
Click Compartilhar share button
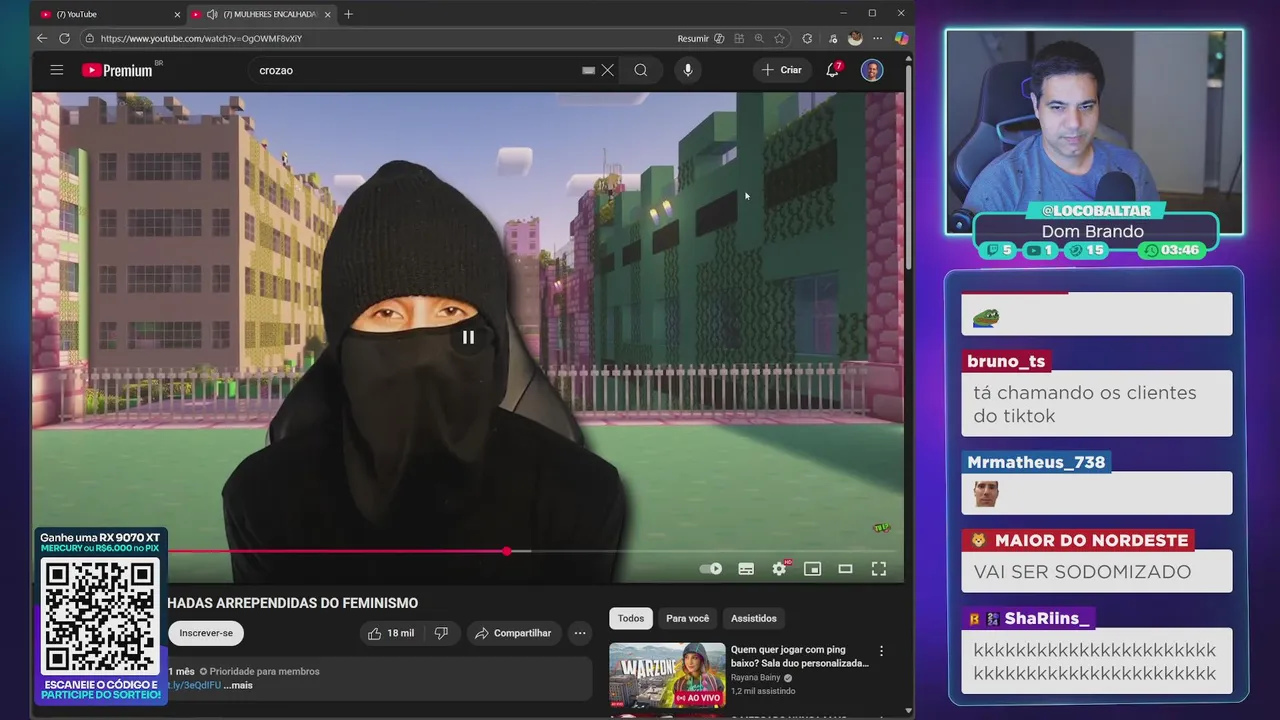coord(513,633)
